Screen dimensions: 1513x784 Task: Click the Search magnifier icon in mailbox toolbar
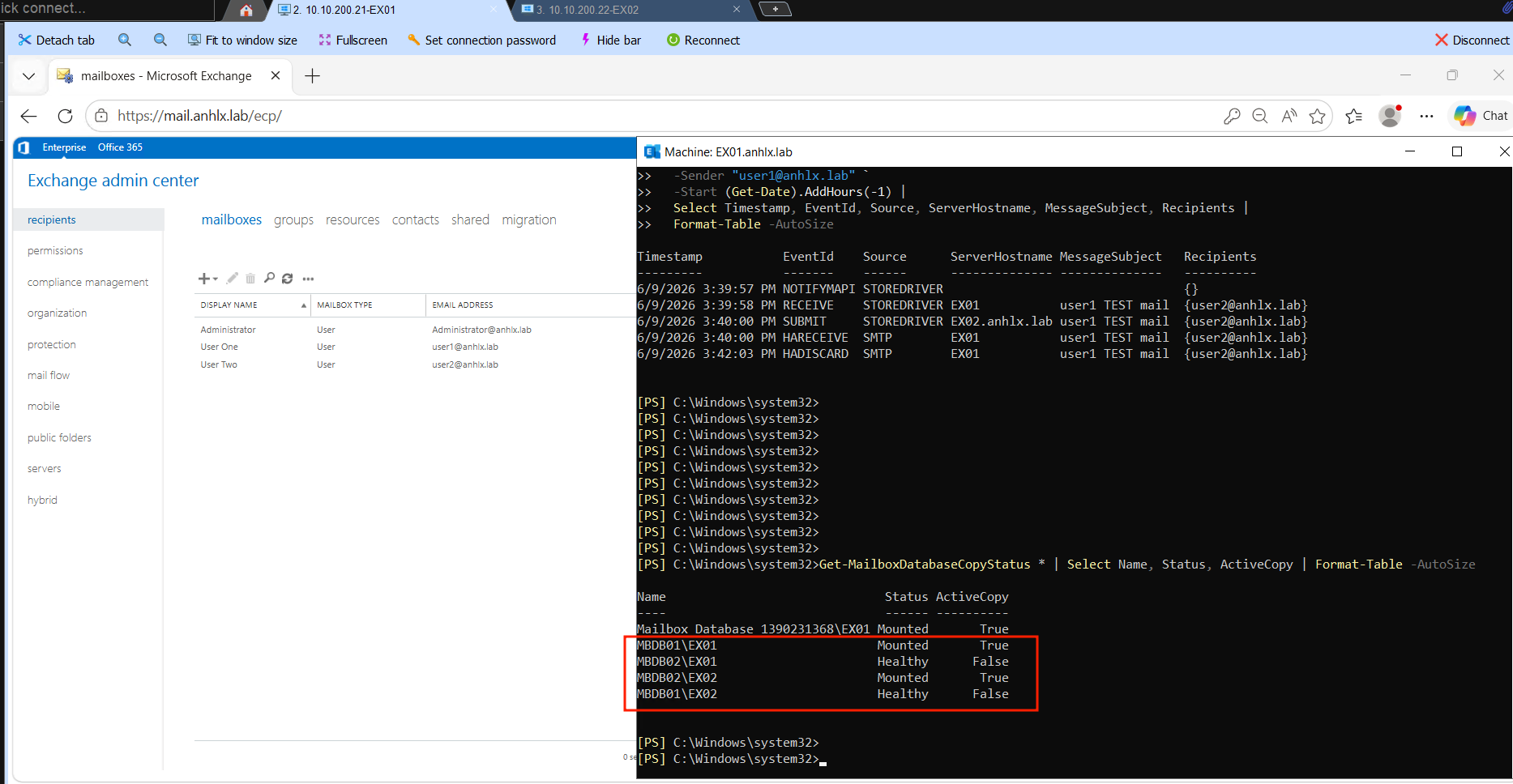269,278
